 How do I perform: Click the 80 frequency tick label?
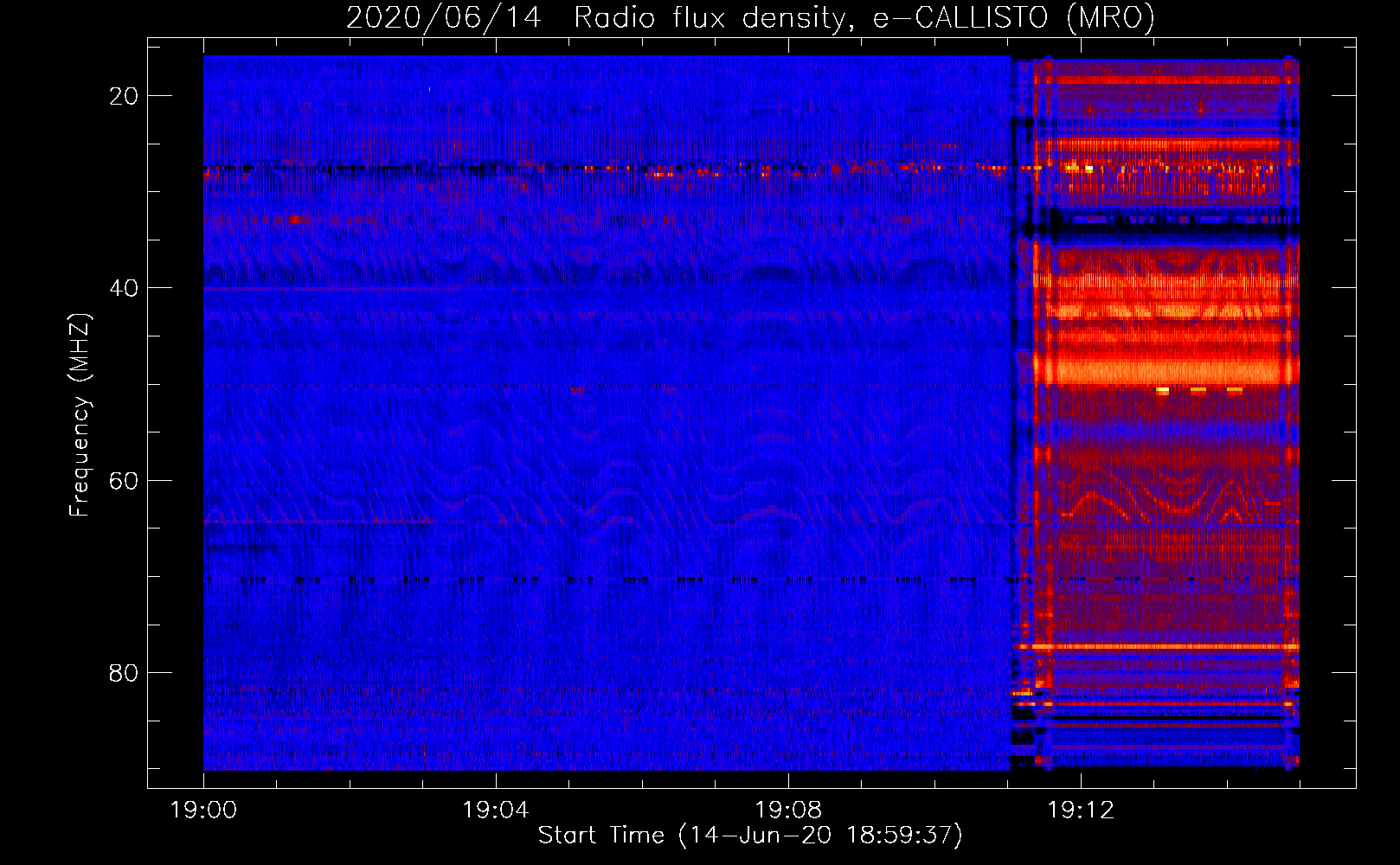(124, 672)
